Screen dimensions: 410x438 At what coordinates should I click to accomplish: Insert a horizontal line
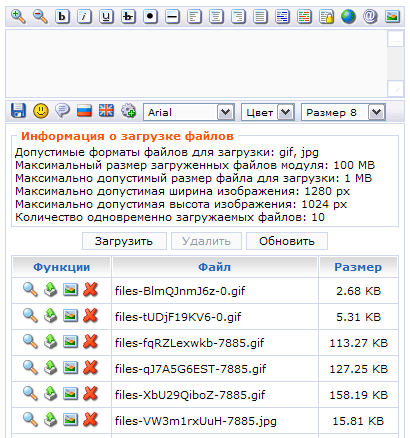(x=172, y=16)
